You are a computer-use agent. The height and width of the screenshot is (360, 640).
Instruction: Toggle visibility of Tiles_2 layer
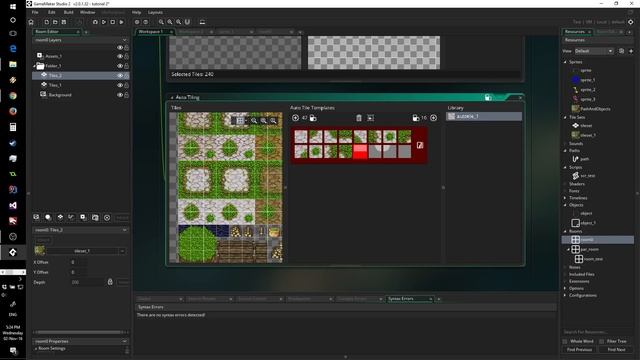[120, 76]
